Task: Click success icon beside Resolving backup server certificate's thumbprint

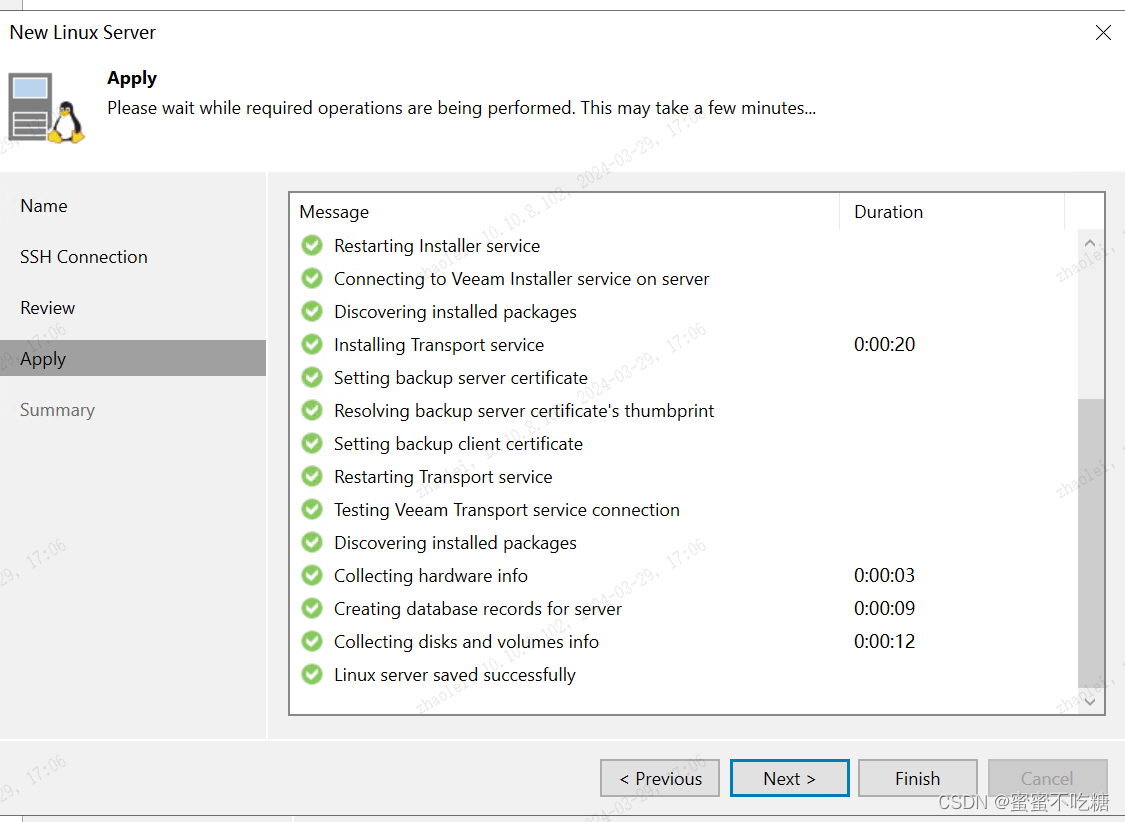Action: [x=312, y=410]
